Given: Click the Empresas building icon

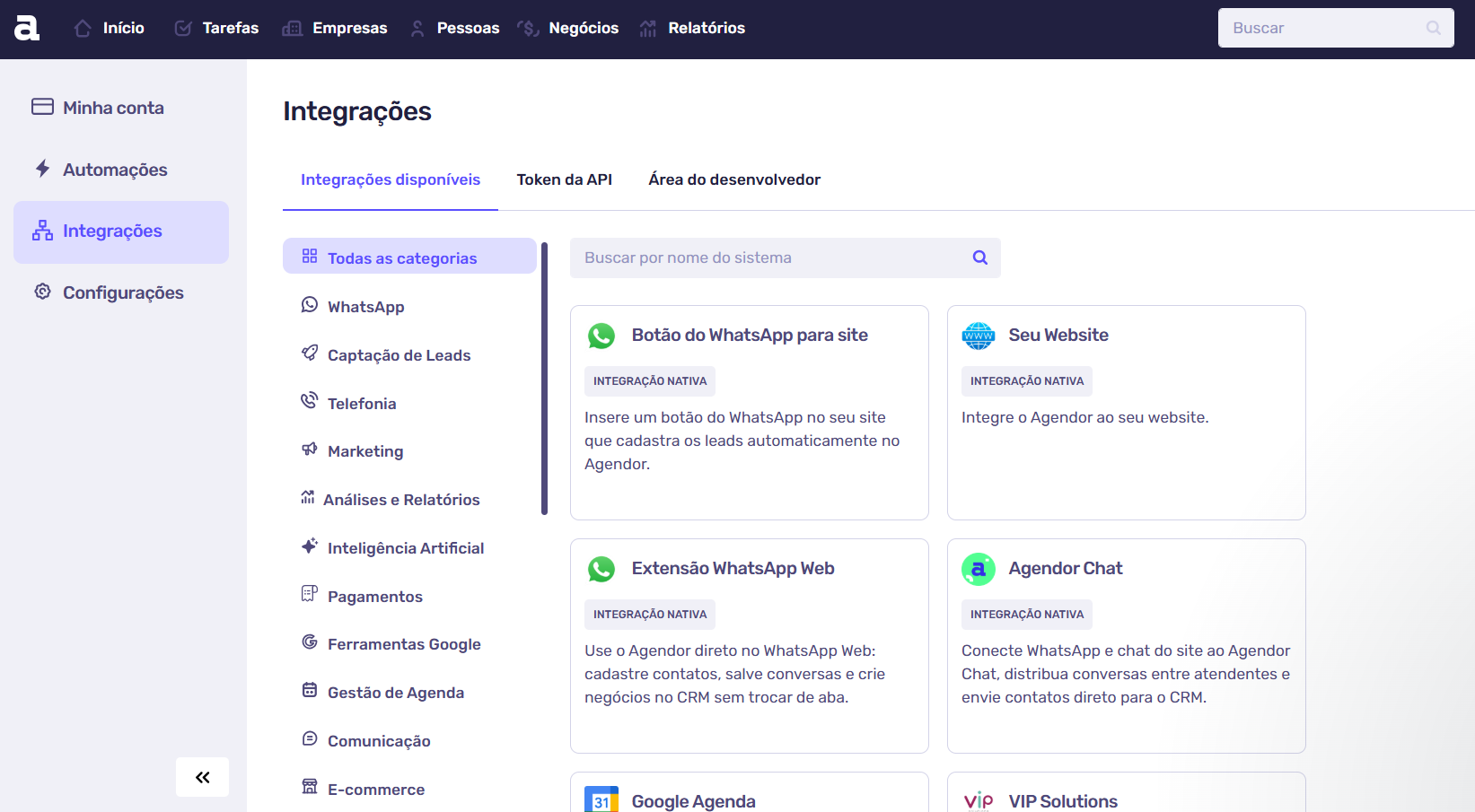Looking at the screenshot, I should (x=291, y=27).
